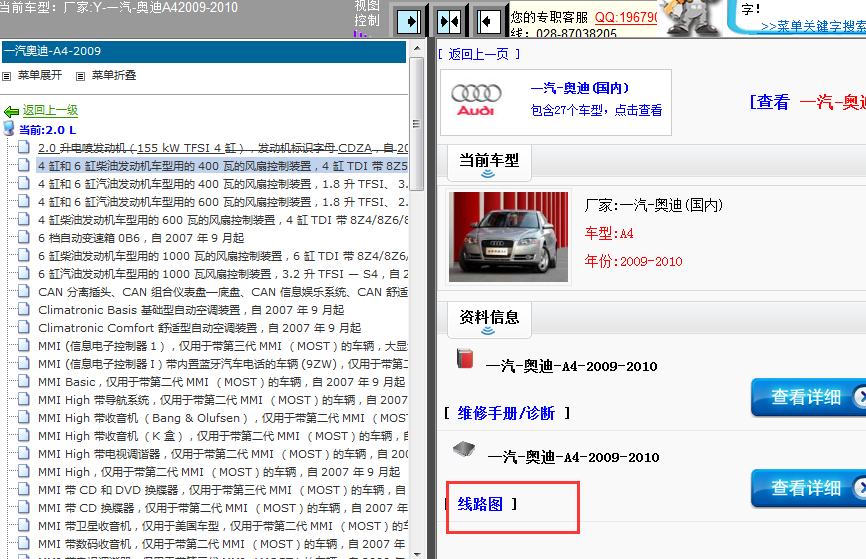866x559 pixels.
Task: Open Climatronic Basis 基础型自动空调 entry
Action: tap(191, 310)
